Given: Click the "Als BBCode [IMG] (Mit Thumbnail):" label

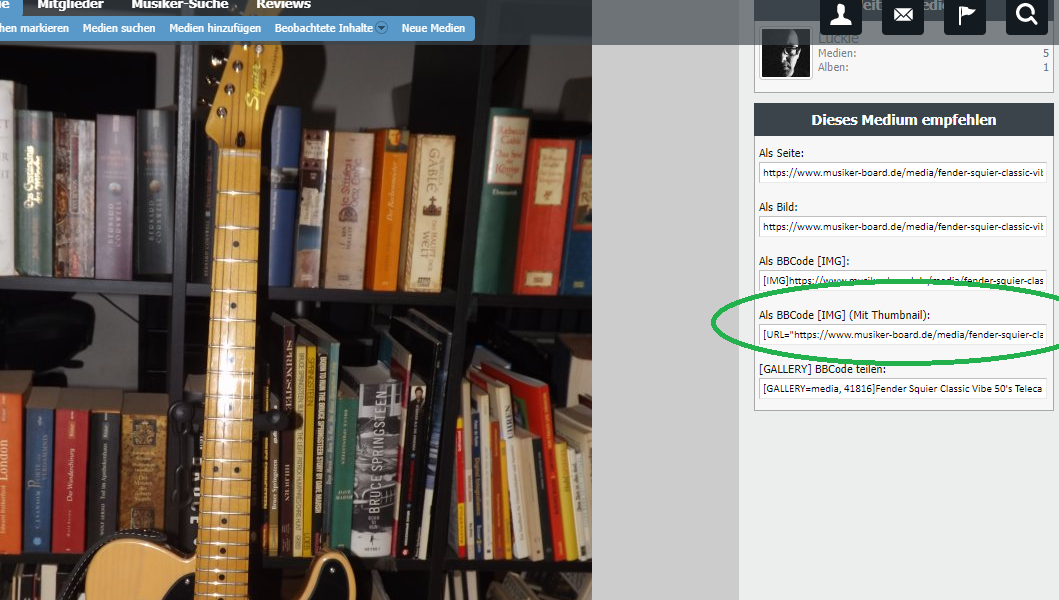Looking at the screenshot, I should click(x=844, y=316).
